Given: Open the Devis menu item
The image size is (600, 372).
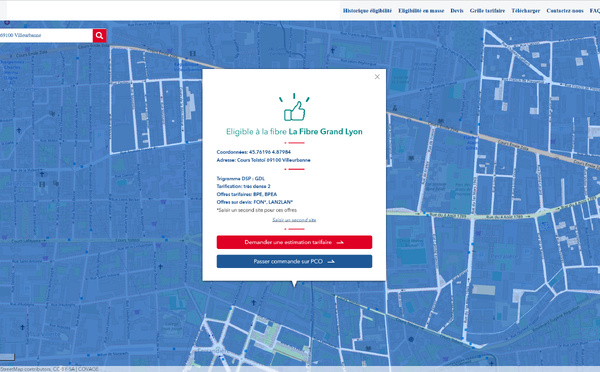Looking at the screenshot, I should 457,11.
